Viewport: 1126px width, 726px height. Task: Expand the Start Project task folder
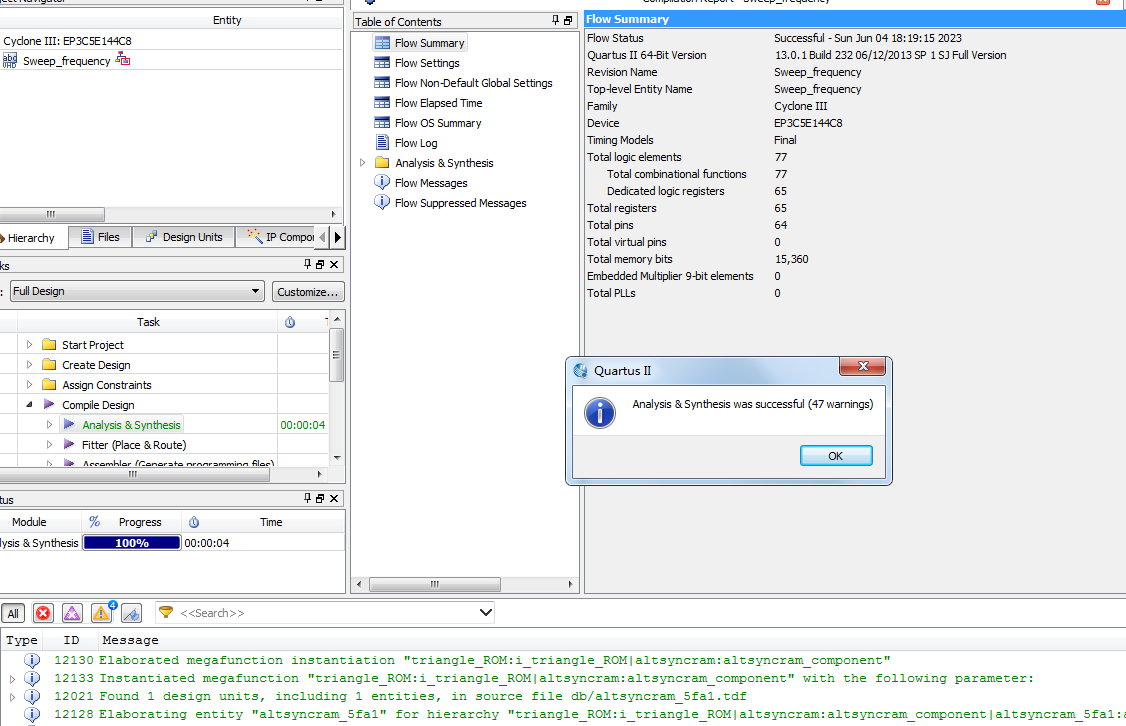tap(30, 345)
